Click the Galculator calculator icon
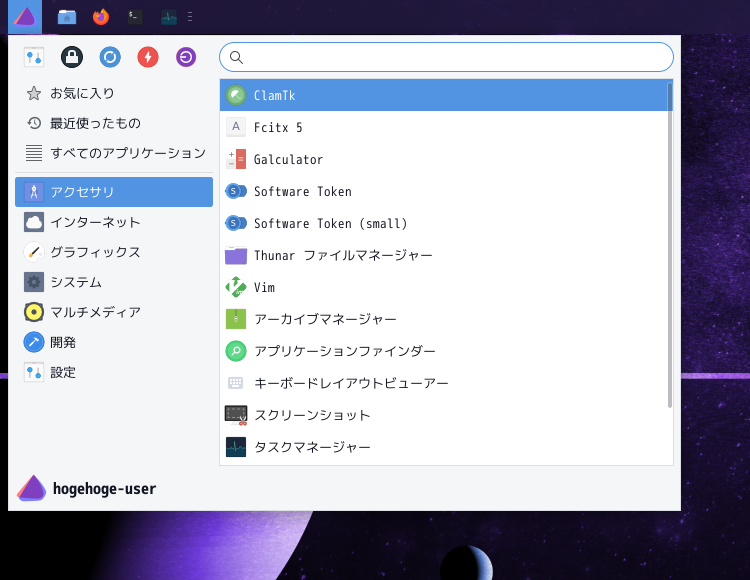Viewport: 750px width, 580px height. [236, 159]
